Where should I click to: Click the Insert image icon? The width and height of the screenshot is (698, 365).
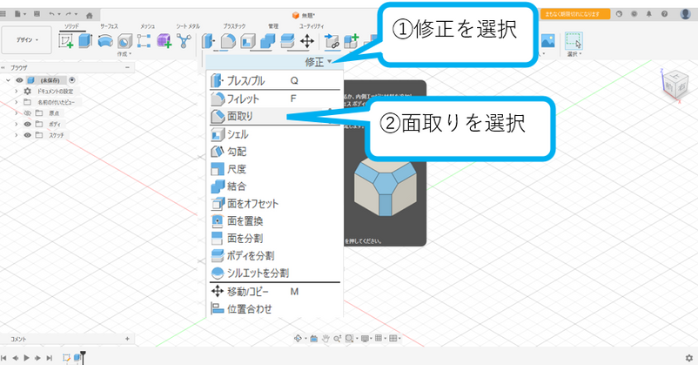tap(548, 41)
